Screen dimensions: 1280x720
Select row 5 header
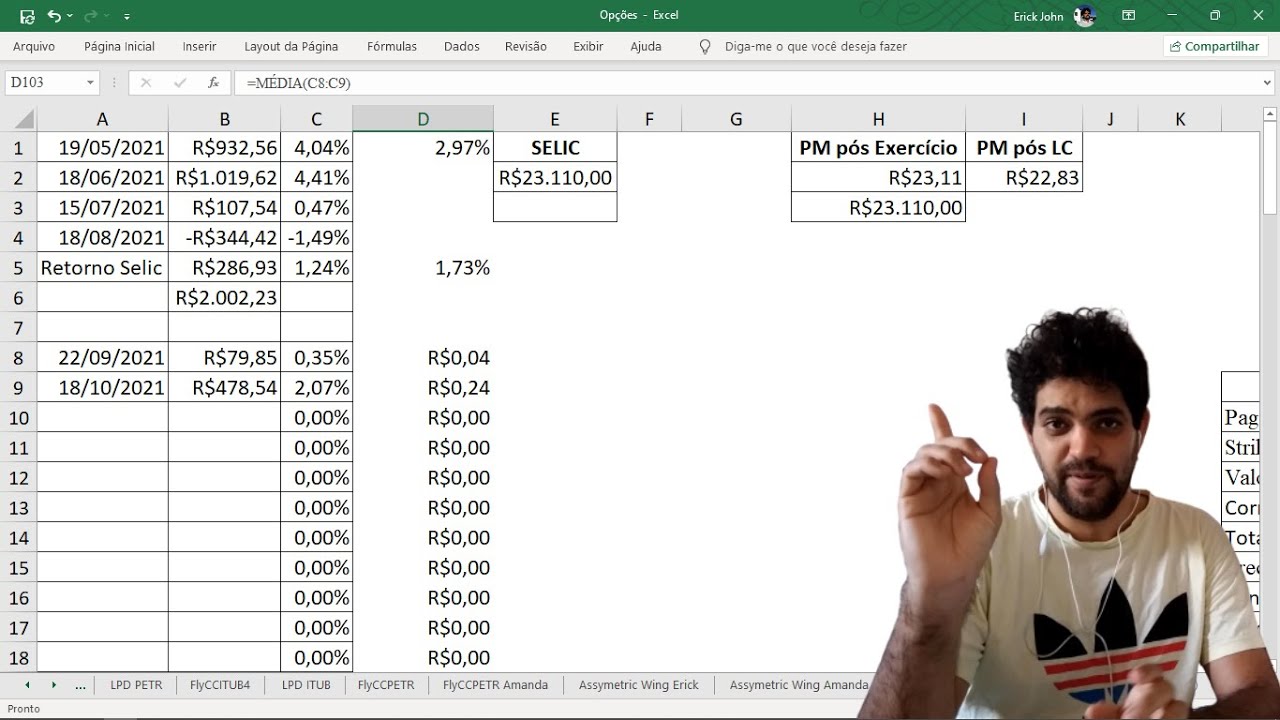point(19,268)
